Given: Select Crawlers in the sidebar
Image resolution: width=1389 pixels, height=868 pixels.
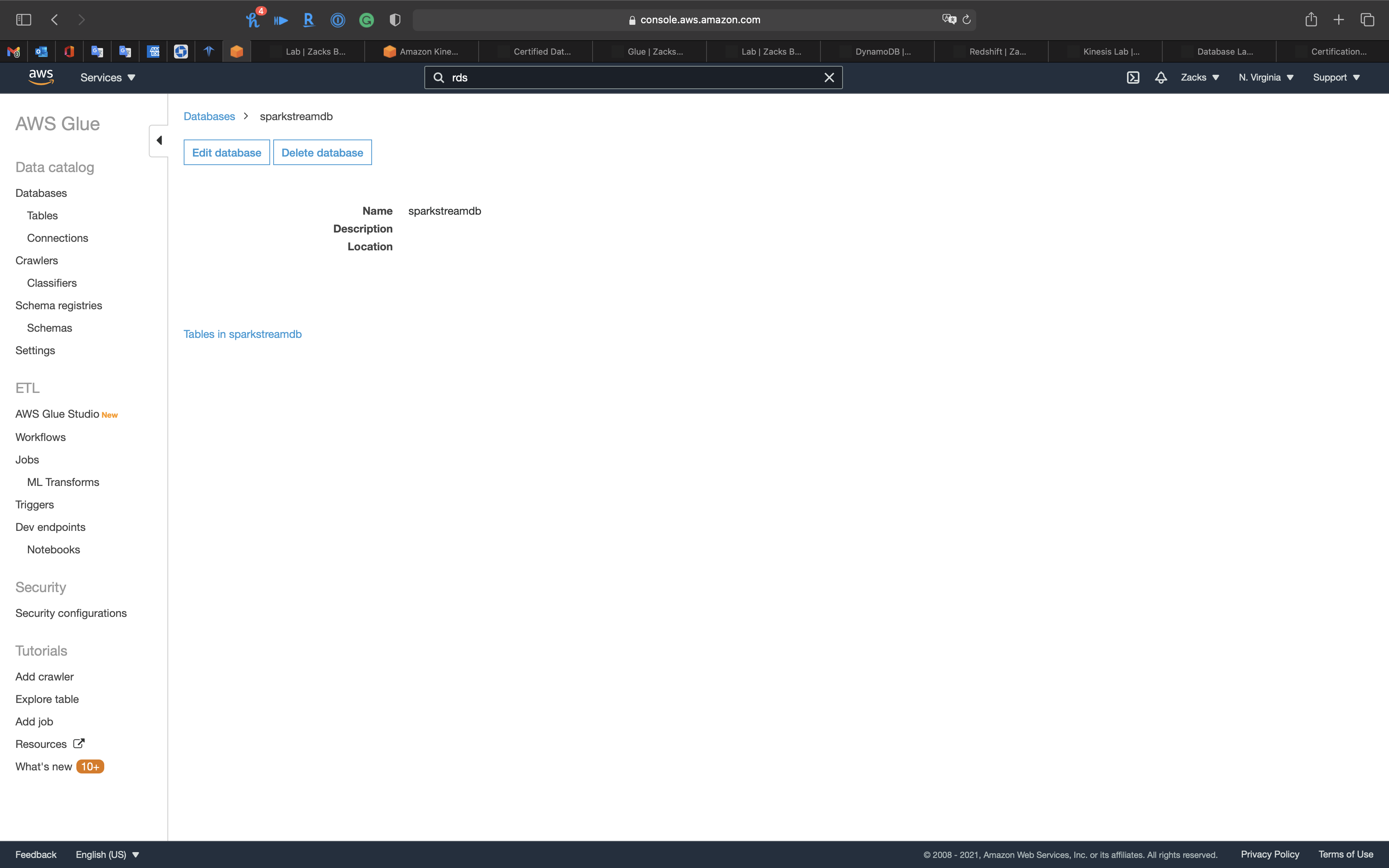Looking at the screenshot, I should coord(37,261).
